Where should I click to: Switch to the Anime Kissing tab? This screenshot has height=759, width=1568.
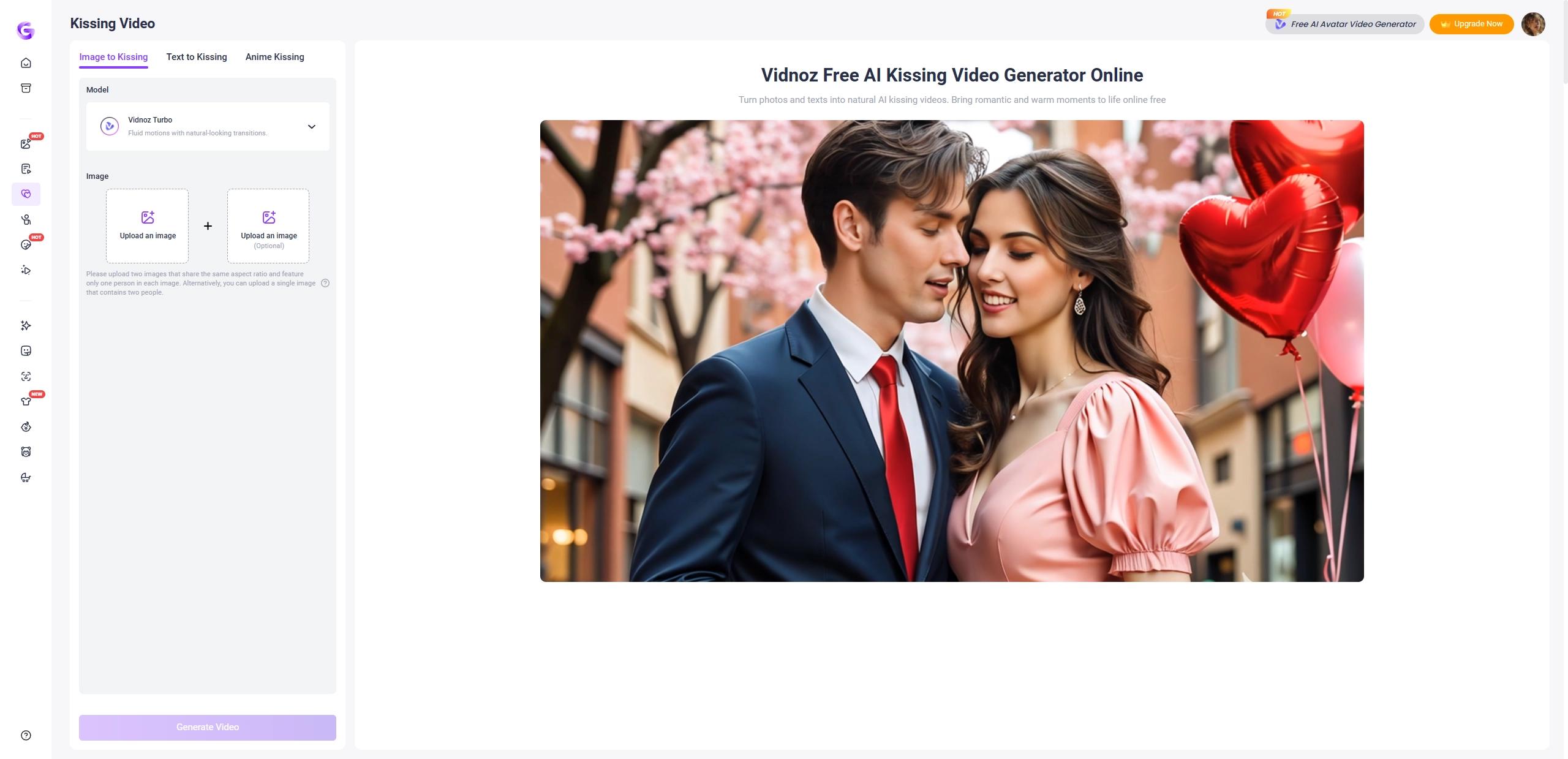point(274,57)
